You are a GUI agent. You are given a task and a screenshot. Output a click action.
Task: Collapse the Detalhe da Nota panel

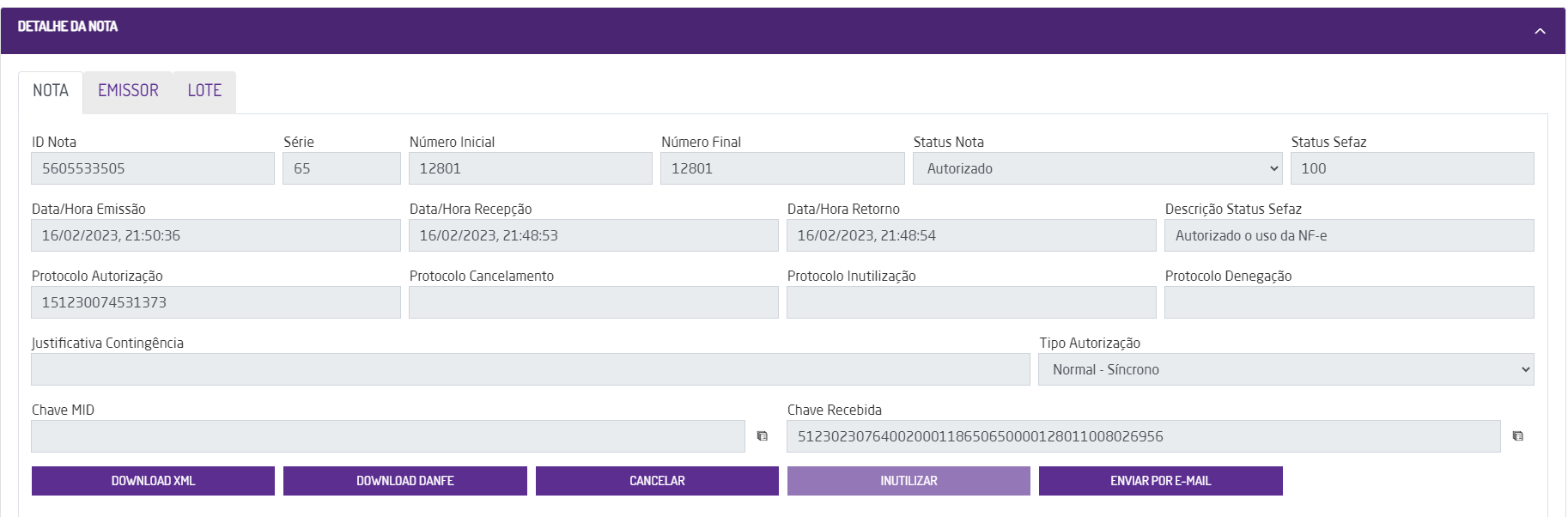[x=1540, y=31]
